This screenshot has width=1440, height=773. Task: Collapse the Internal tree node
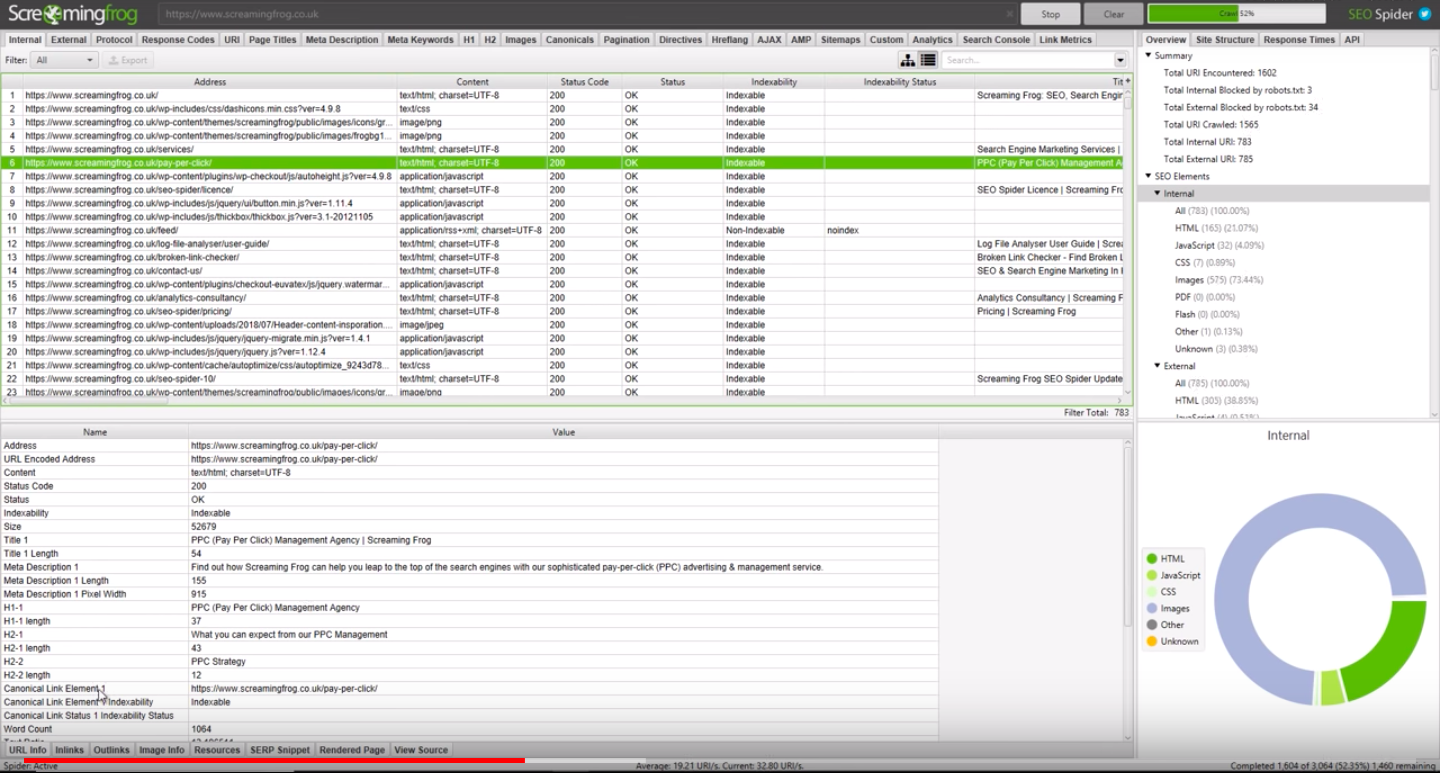tap(1157, 193)
